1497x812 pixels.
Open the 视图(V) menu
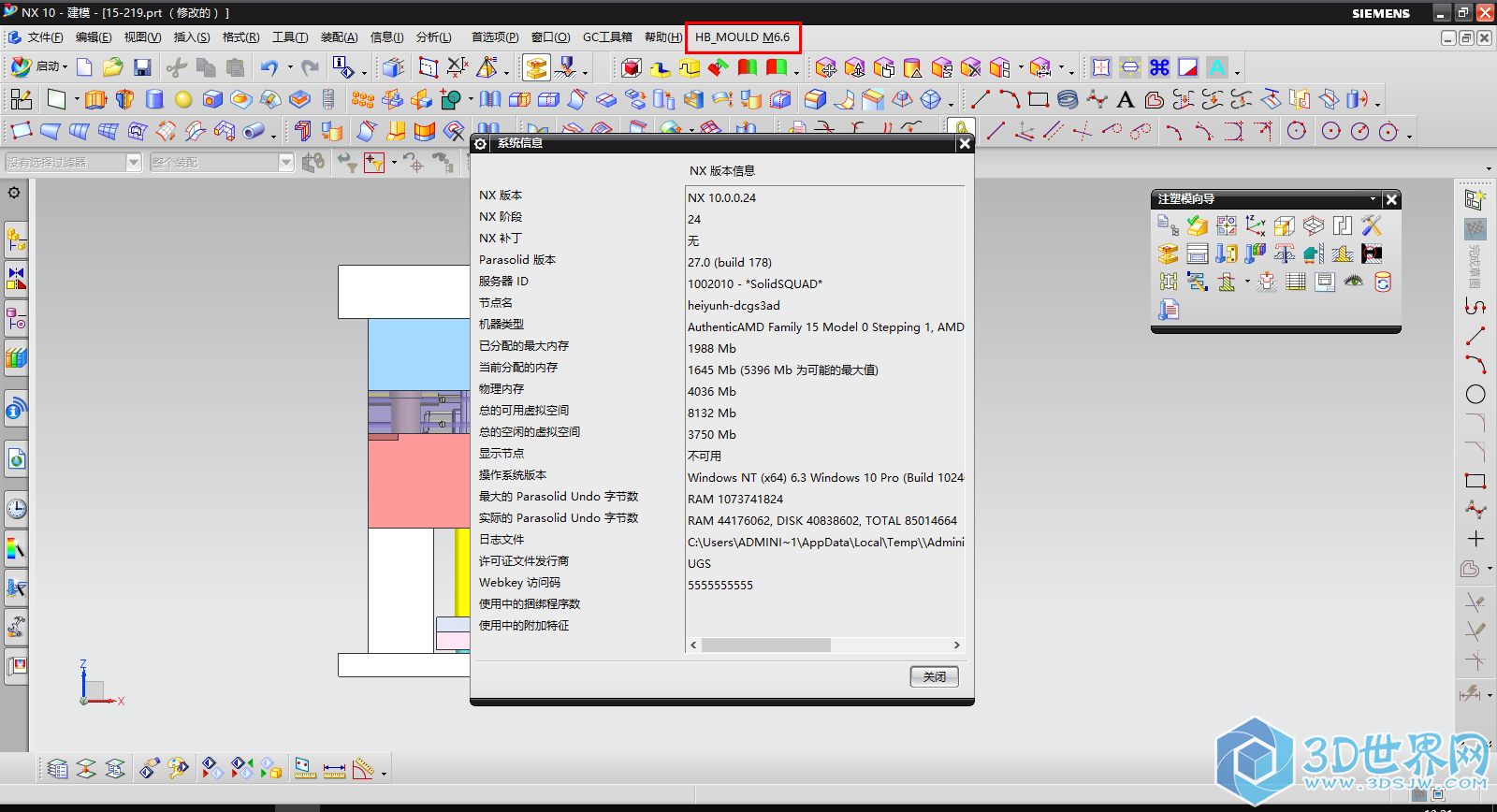[x=142, y=37]
